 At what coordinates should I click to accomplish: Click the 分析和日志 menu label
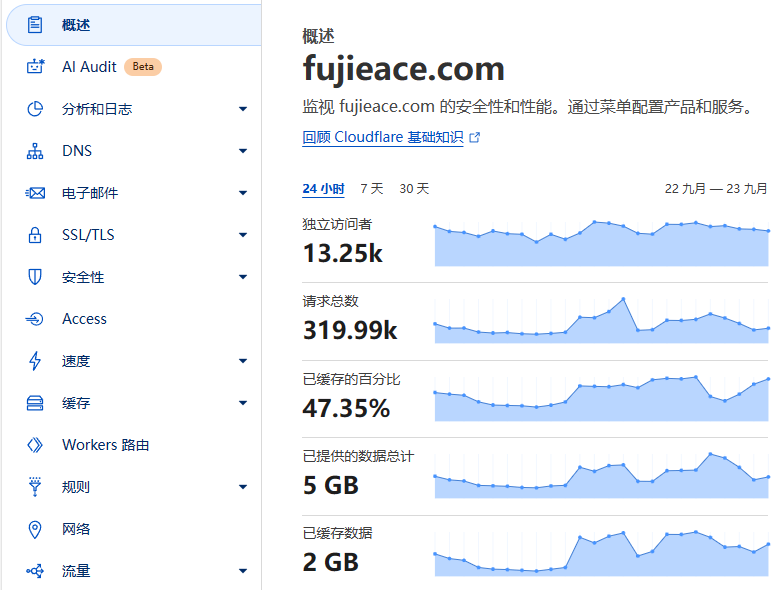tap(97, 109)
